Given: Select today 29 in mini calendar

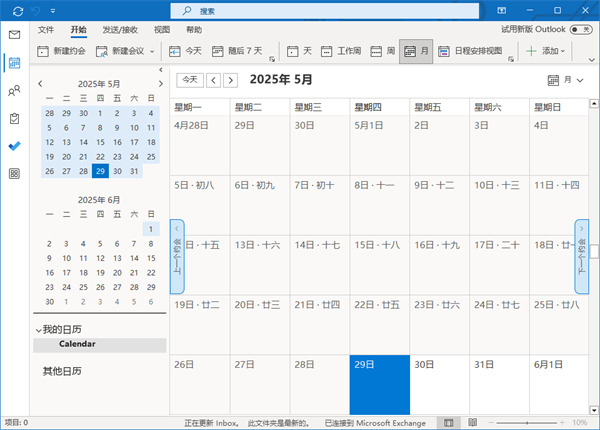Looking at the screenshot, I should coord(100,171).
